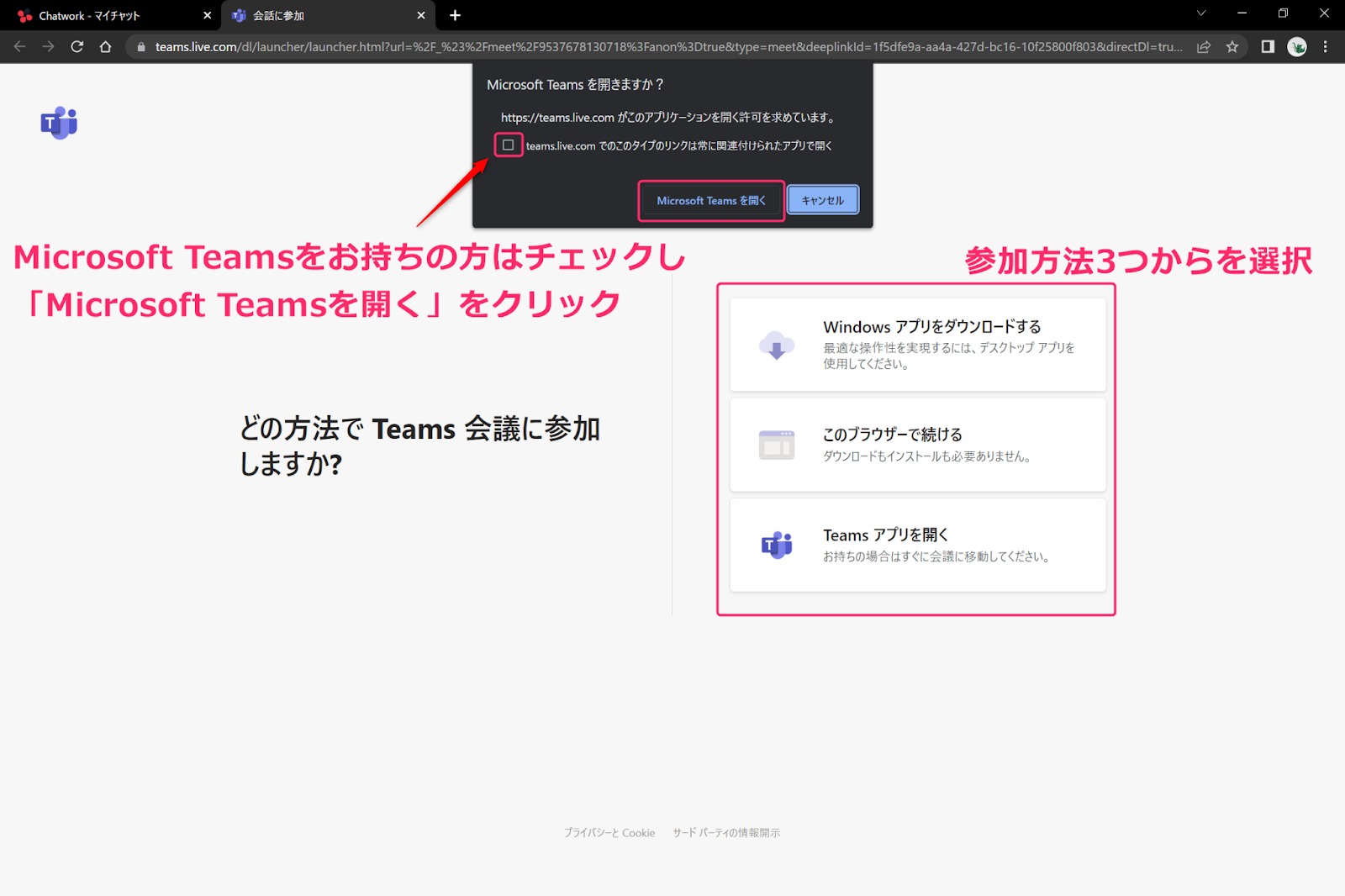
Task: Click the Chatwork tab favicon
Action: pyautogui.click(x=25, y=15)
